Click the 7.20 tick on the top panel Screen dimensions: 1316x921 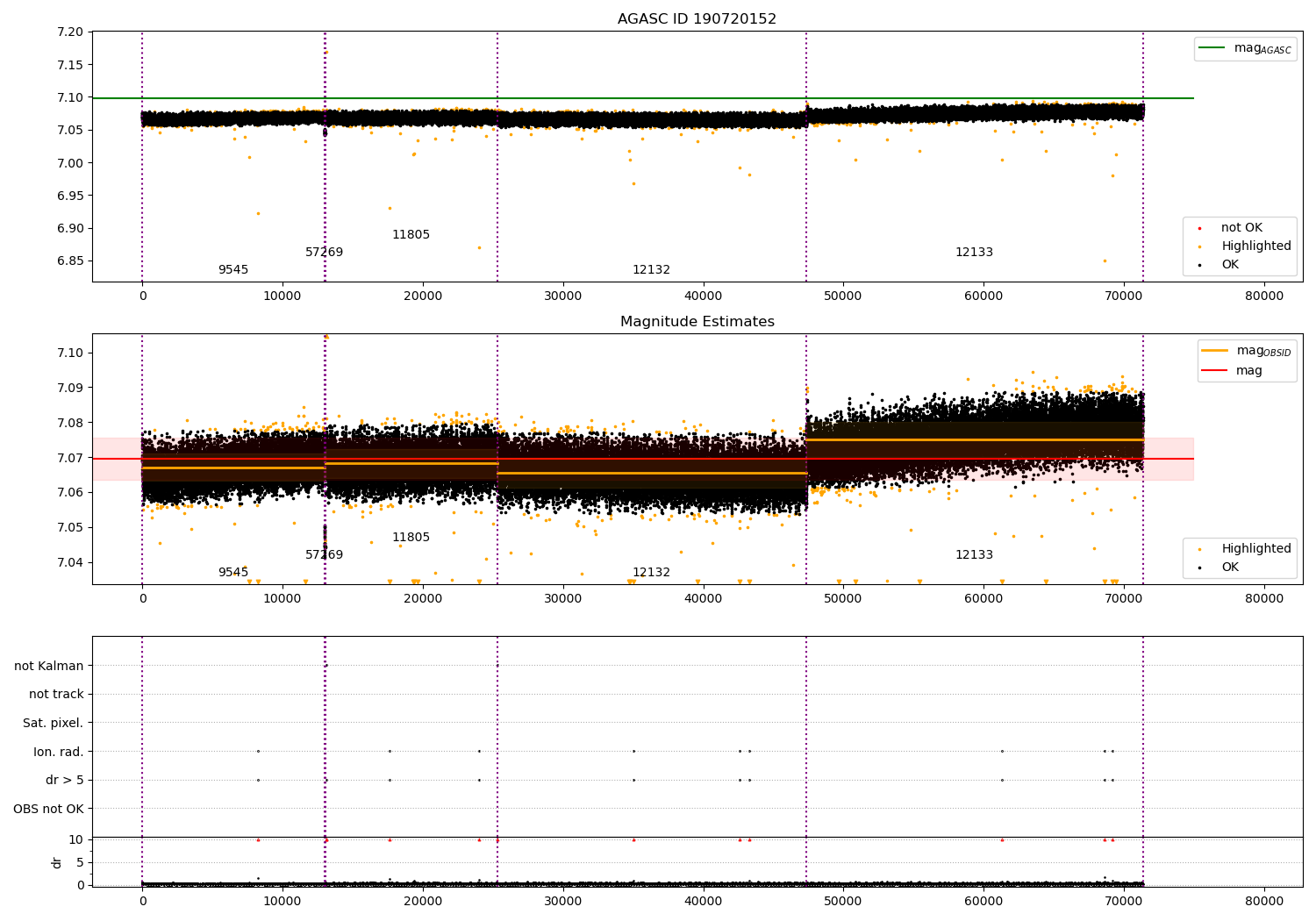pyautogui.click(x=70, y=32)
